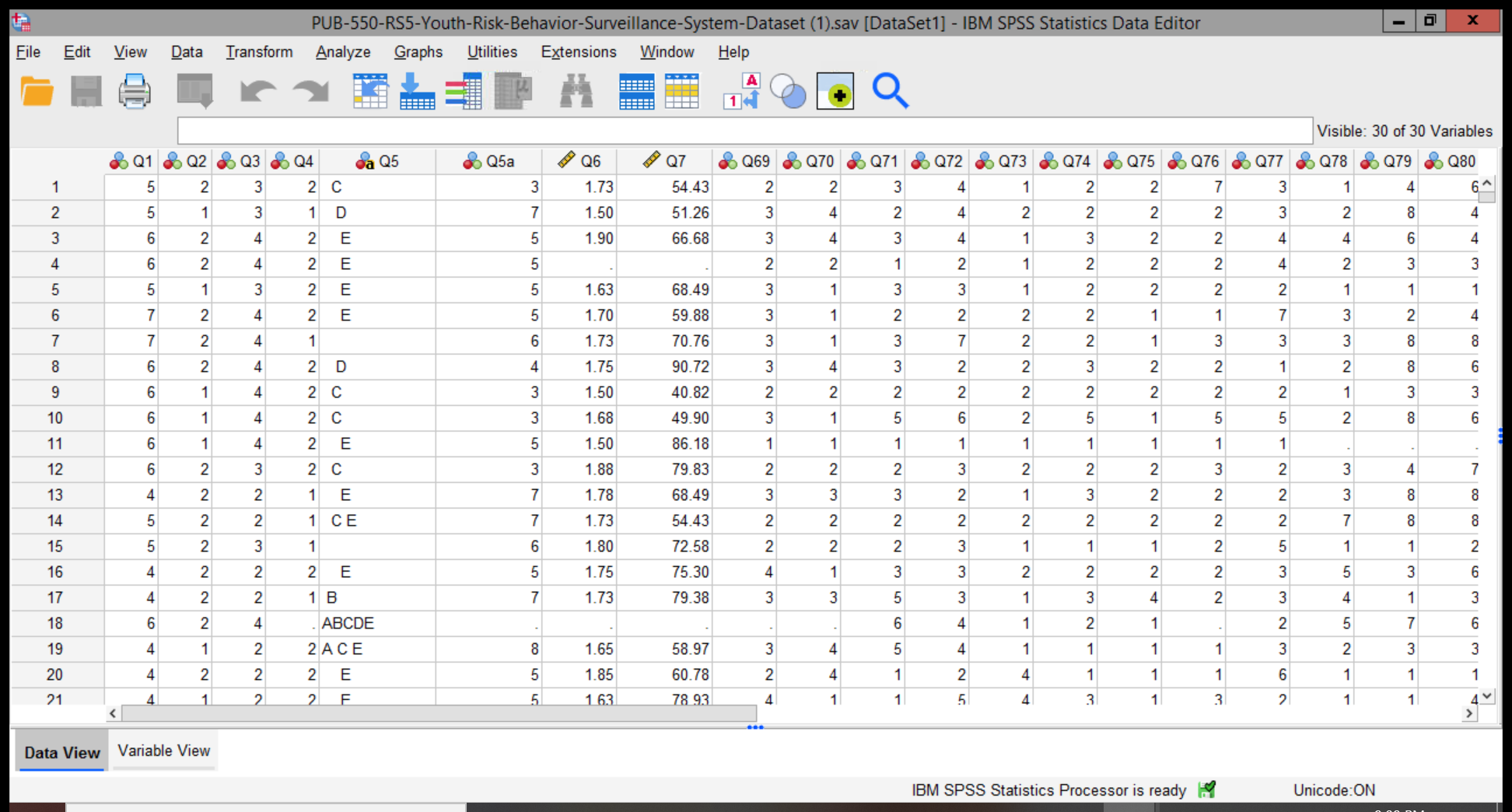Click the horizontal scrollbar right arrow

(1469, 713)
